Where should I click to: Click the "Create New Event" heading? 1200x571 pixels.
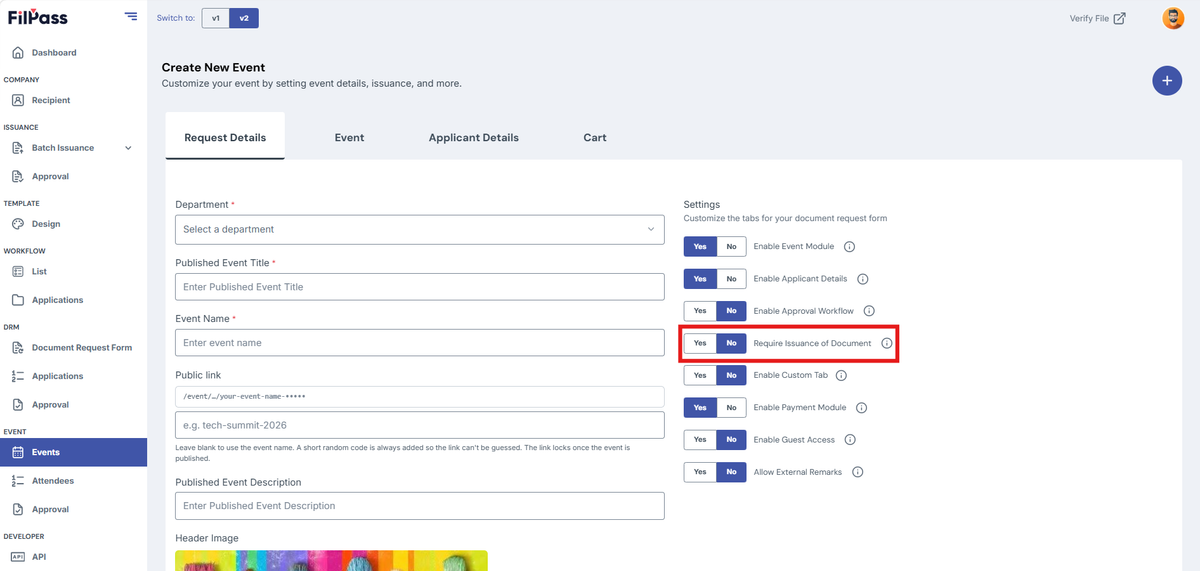[x=213, y=67]
